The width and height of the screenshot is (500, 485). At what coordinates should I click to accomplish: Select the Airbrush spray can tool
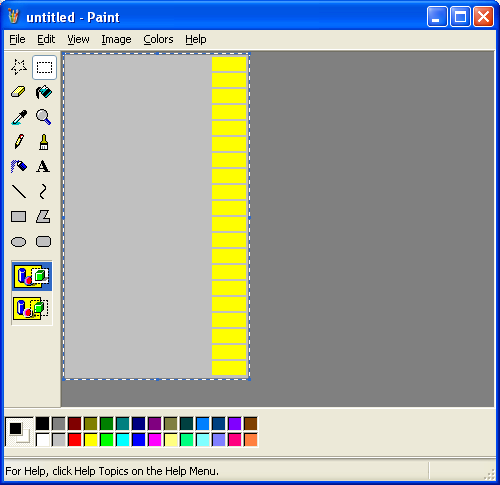click(19, 166)
